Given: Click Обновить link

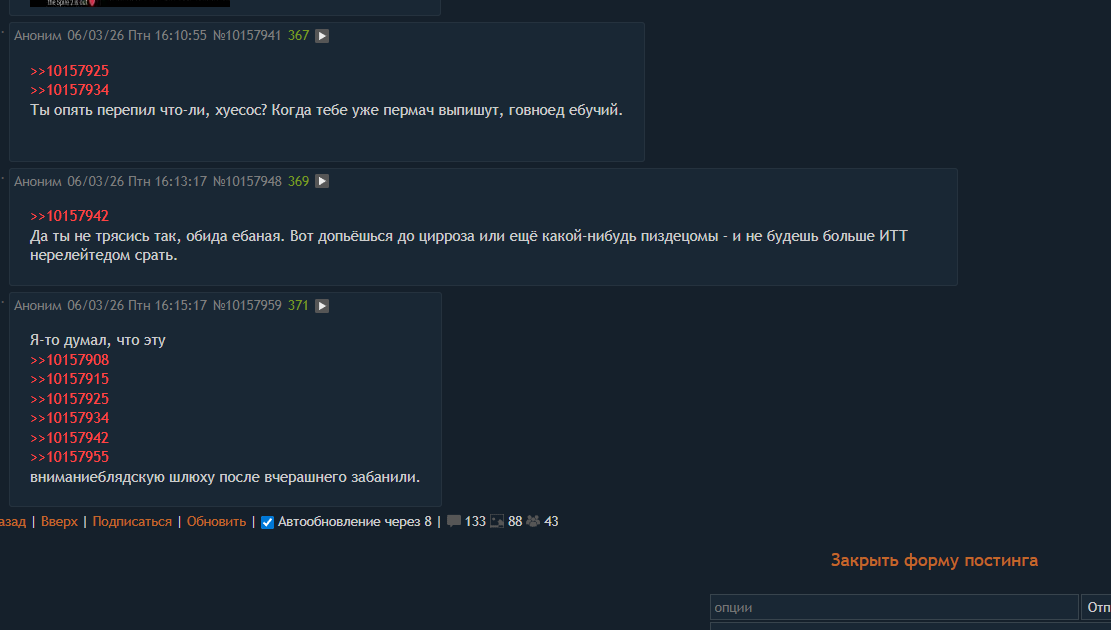Looking at the screenshot, I should (x=216, y=522).
